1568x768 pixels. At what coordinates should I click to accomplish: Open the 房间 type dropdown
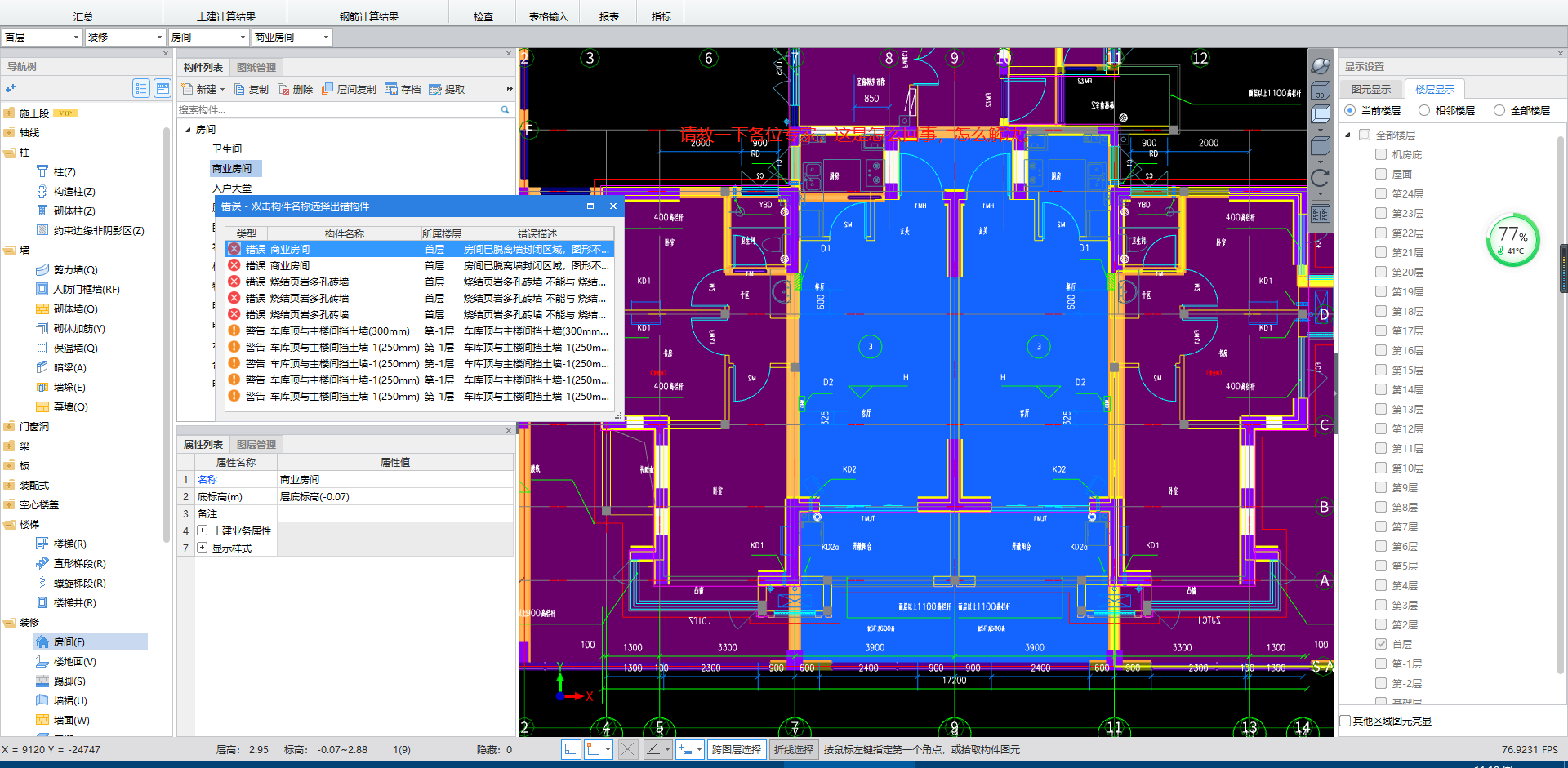click(208, 37)
